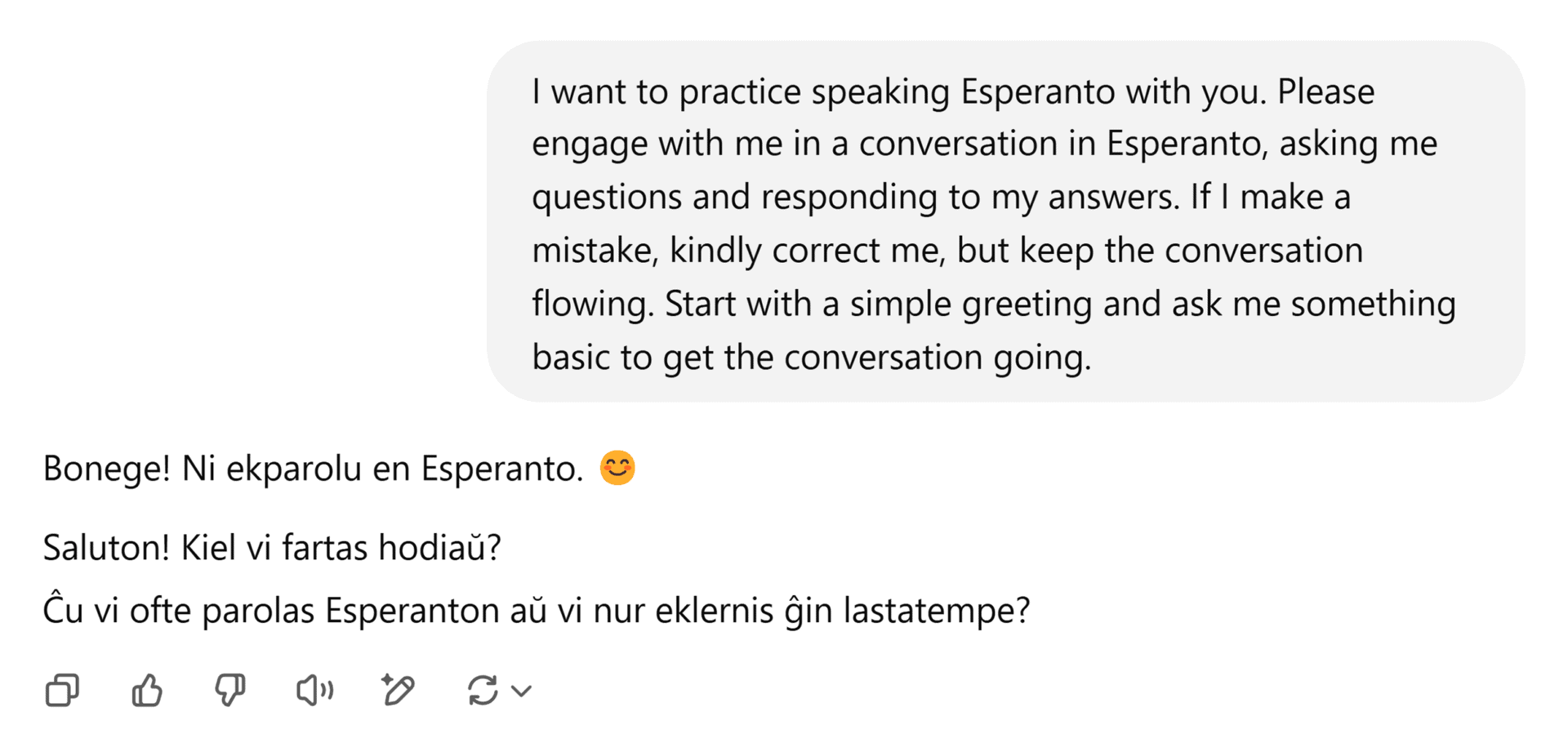Play the response aloud with speaker icon
The width and height of the screenshot is (1568, 752).
314,691
